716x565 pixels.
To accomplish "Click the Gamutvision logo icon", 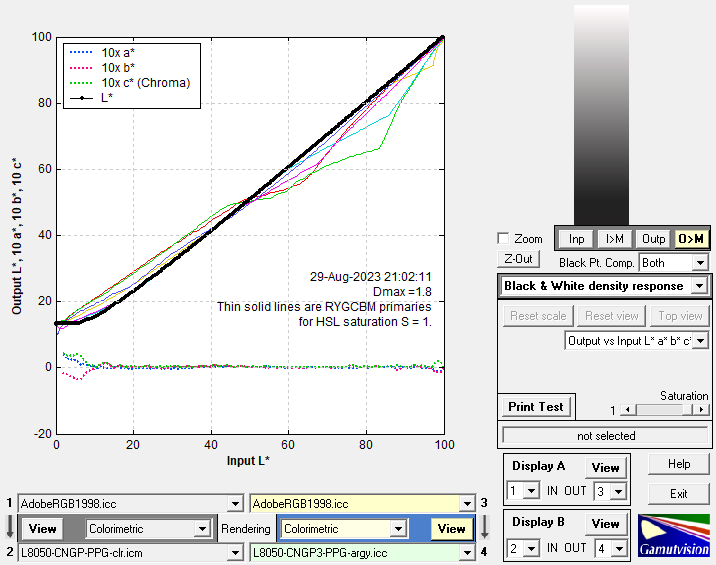I will pyautogui.click(x=673, y=536).
